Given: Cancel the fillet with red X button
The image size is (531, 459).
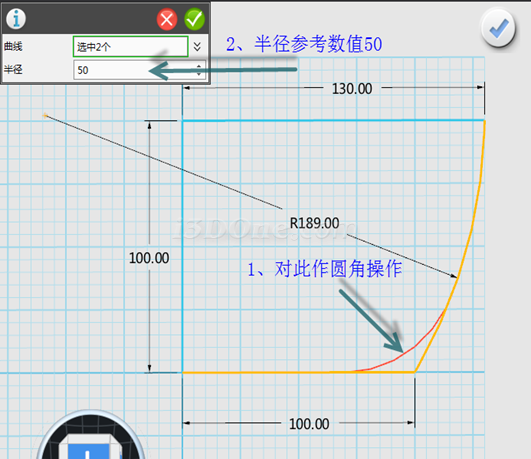Looking at the screenshot, I should [167, 20].
